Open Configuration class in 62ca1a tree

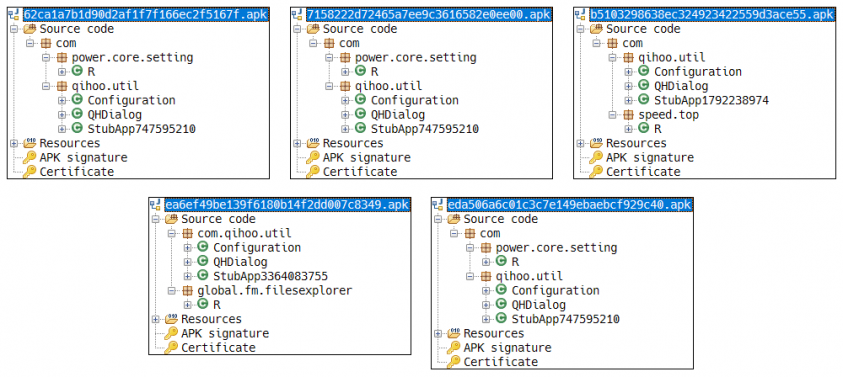(x=131, y=100)
